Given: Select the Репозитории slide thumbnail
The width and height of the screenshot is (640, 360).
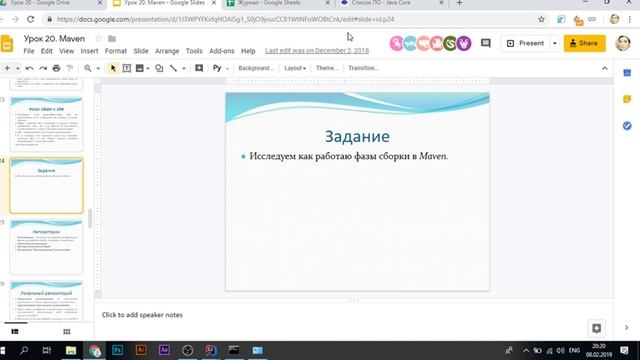Looking at the screenshot, I should point(46,247).
